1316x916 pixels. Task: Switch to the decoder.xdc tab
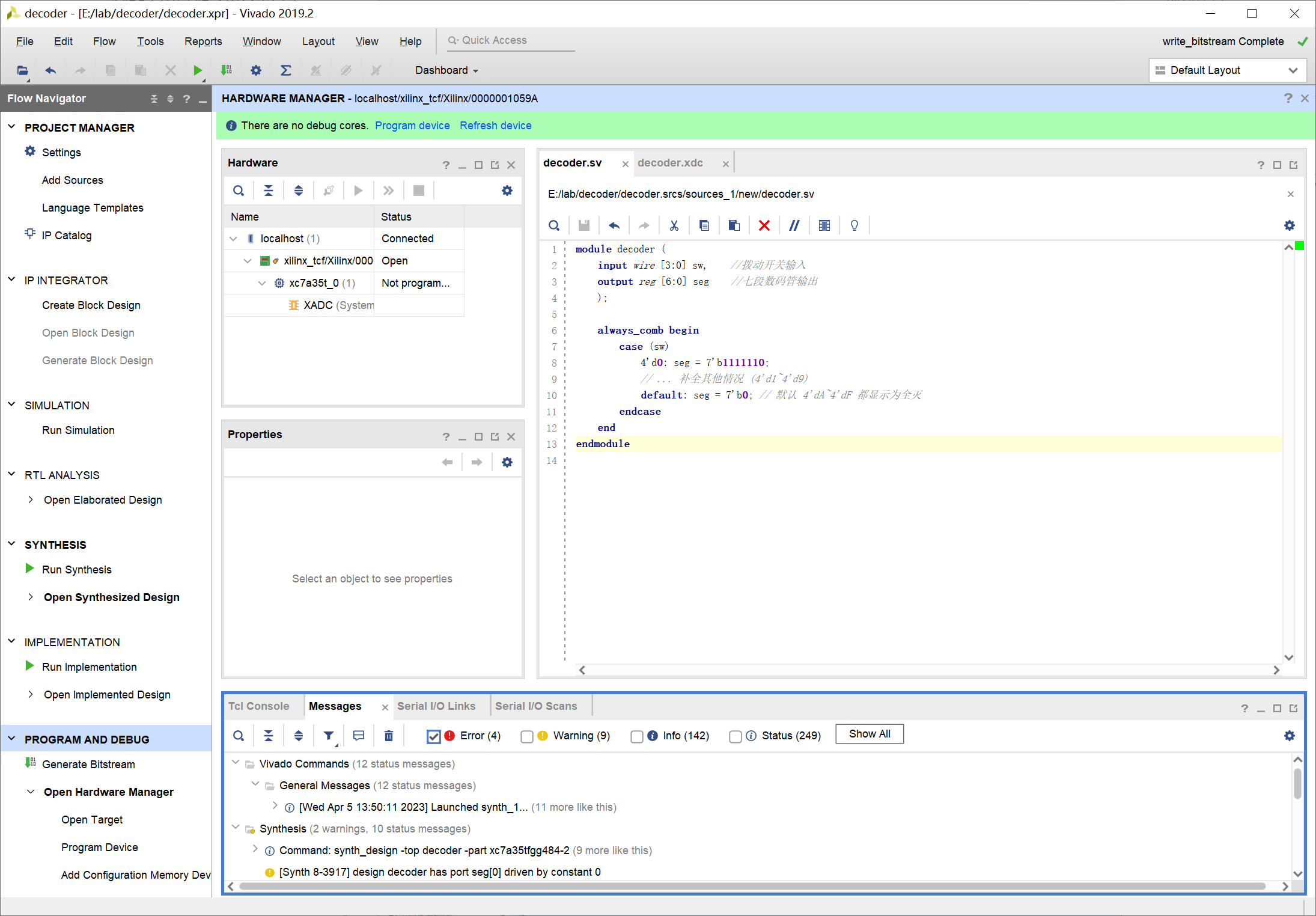[669, 163]
